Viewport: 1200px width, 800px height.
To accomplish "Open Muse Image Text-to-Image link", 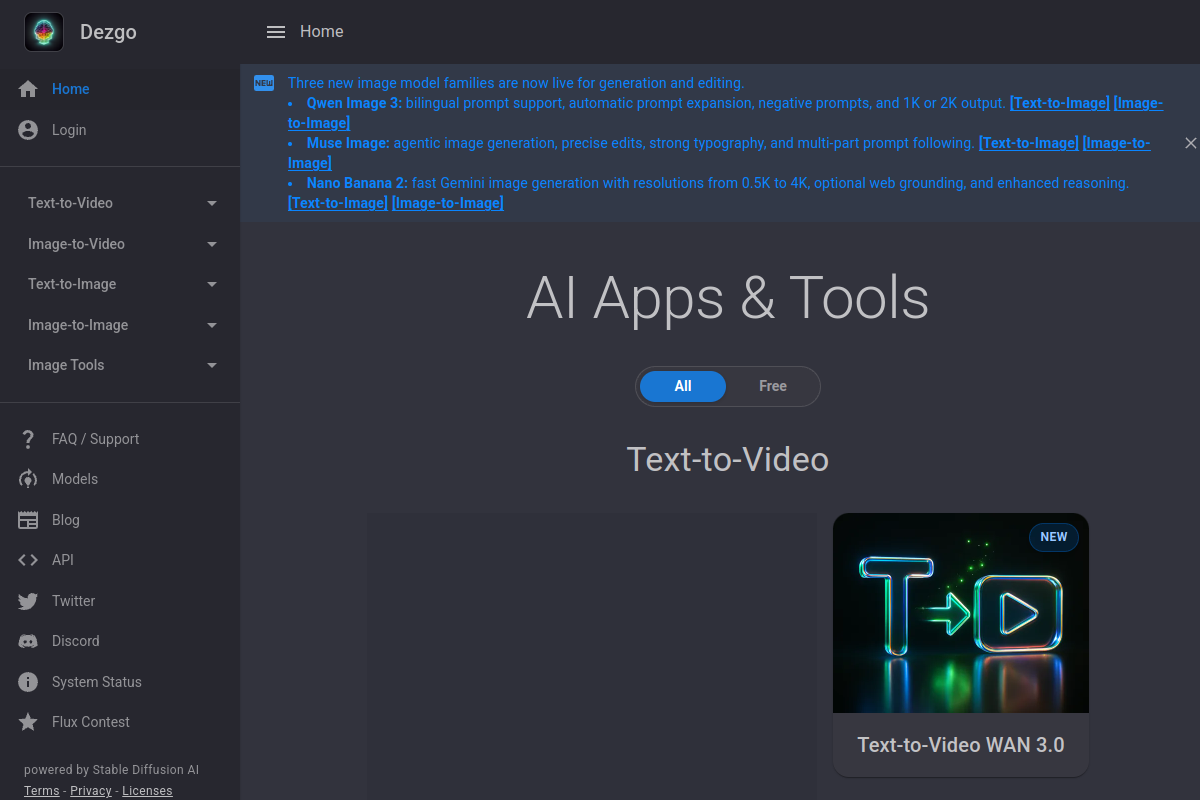I will pos(1028,143).
